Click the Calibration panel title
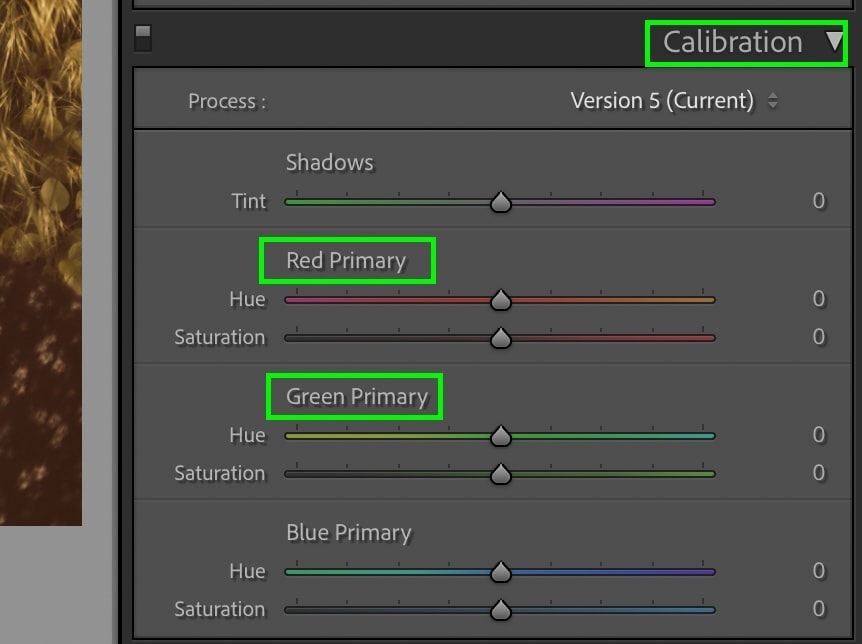Screen dimensions: 862x644 [732, 42]
